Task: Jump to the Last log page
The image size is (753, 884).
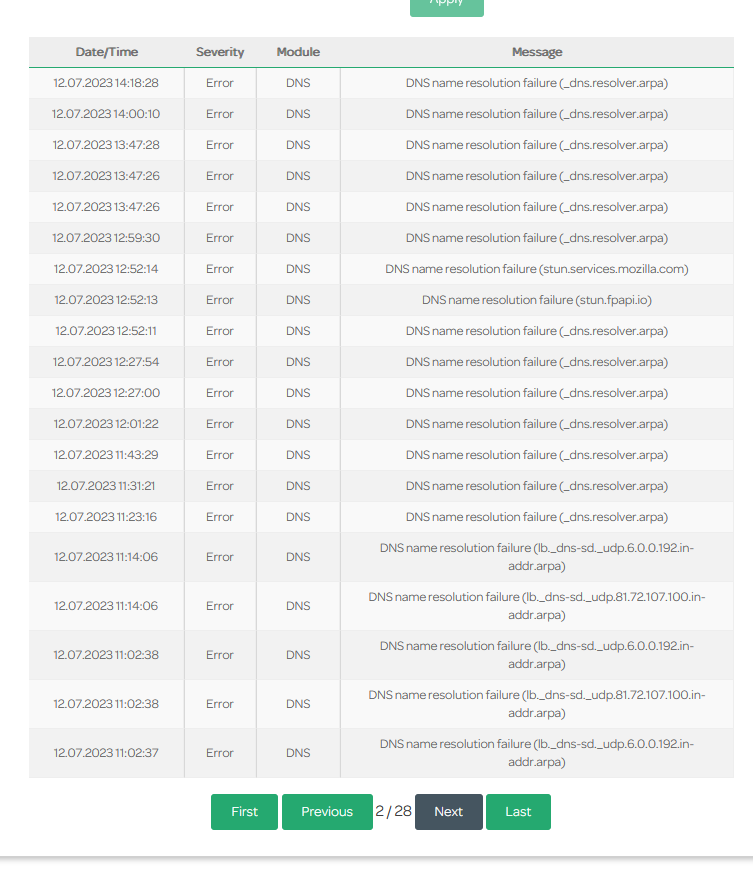Action: 518,812
